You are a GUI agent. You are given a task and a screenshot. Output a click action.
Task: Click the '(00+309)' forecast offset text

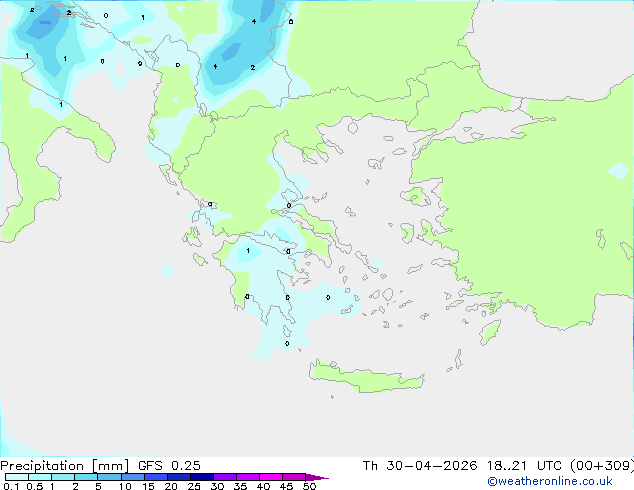click(x=602, y=466)
